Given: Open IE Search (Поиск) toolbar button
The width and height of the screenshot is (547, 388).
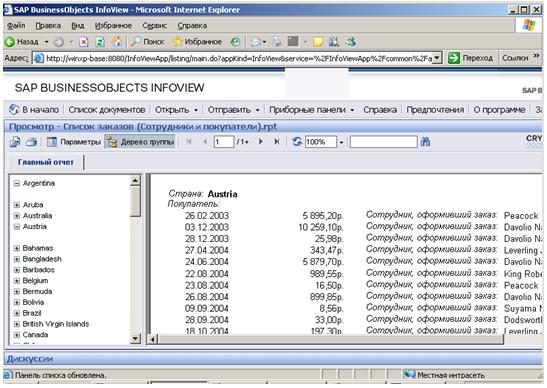Looking at the screenshot, I should [147, 42].
